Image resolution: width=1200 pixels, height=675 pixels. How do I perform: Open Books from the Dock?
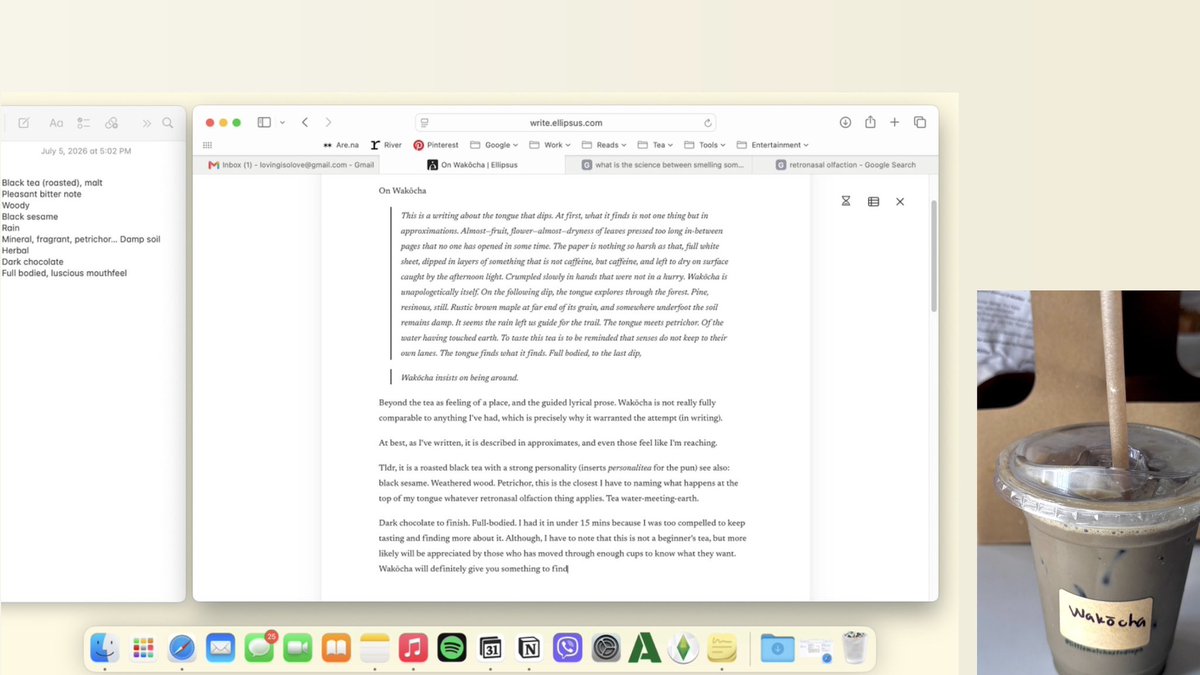click(x=336, y=648)
